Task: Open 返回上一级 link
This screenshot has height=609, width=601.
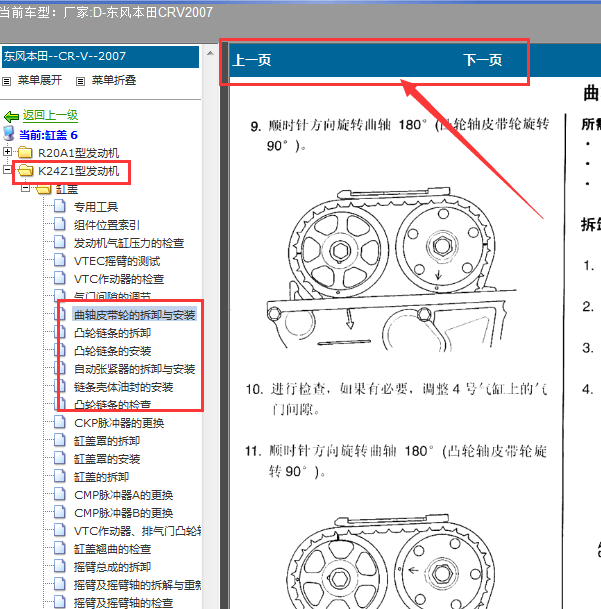Action: click(x=50, y=115)
